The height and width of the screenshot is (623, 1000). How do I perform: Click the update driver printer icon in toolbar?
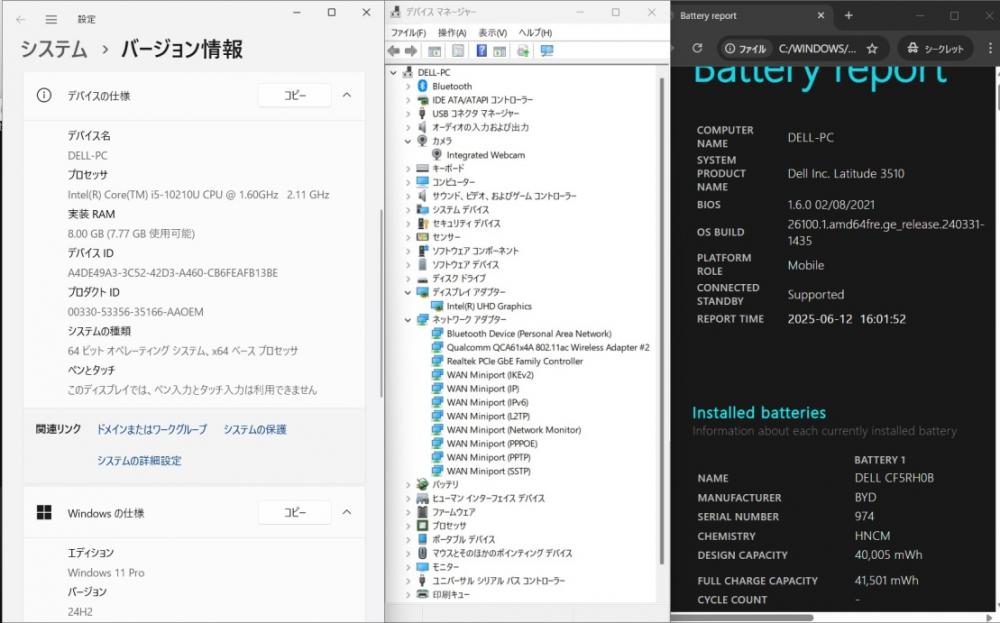tap(523, 51)
